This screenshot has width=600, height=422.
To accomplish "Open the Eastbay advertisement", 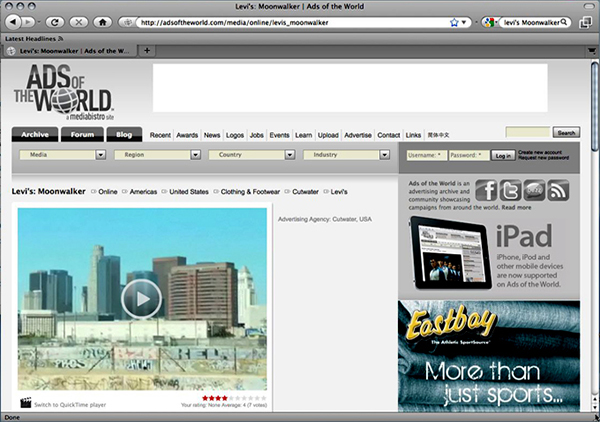I will tap(489, 356).
